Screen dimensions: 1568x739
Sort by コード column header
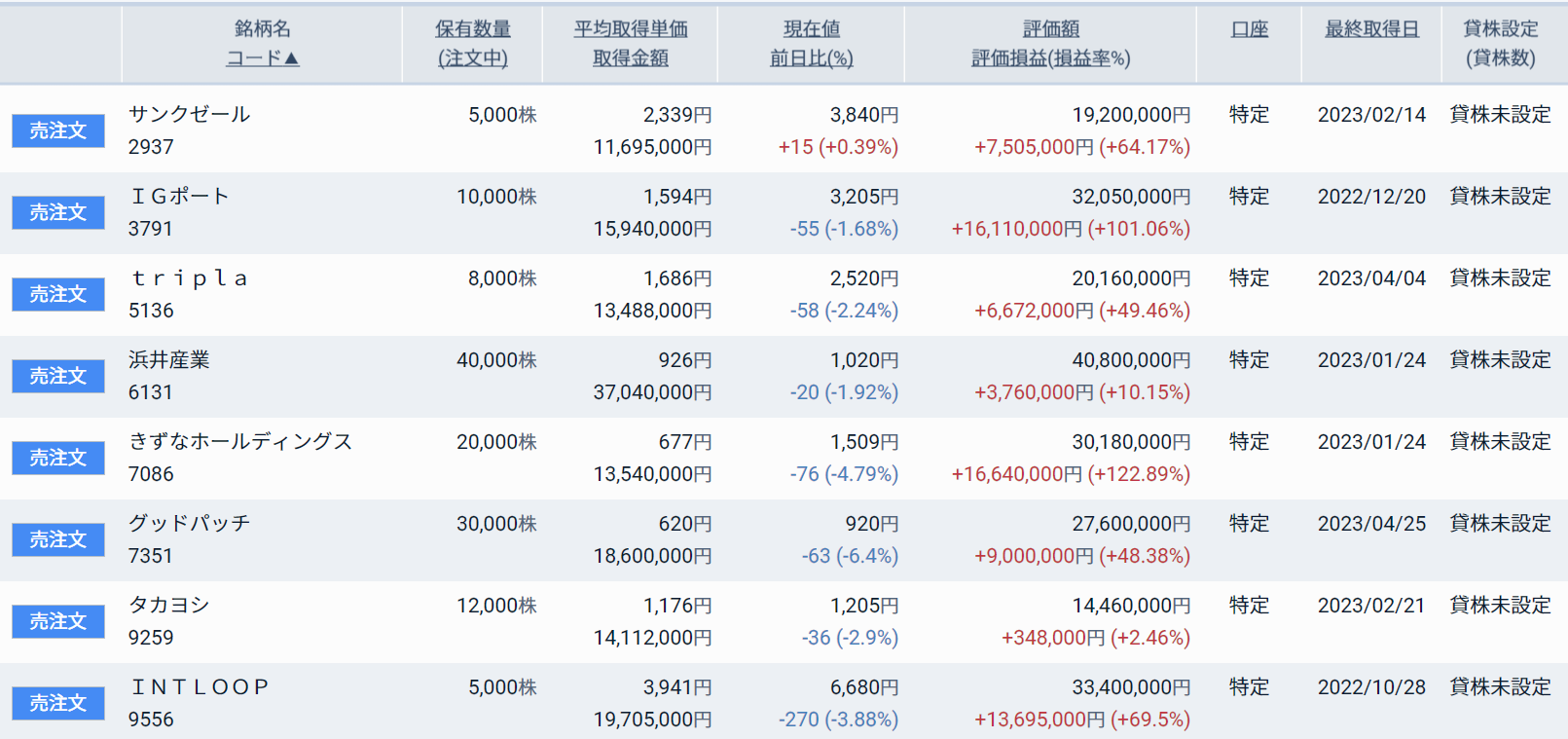[262, 58]
